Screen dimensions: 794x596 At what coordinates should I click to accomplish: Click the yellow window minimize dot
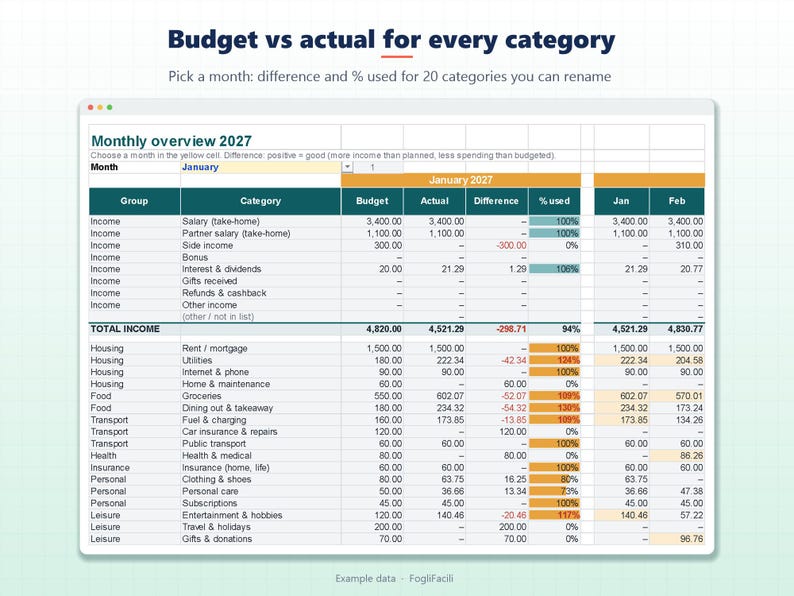point(100,107)
